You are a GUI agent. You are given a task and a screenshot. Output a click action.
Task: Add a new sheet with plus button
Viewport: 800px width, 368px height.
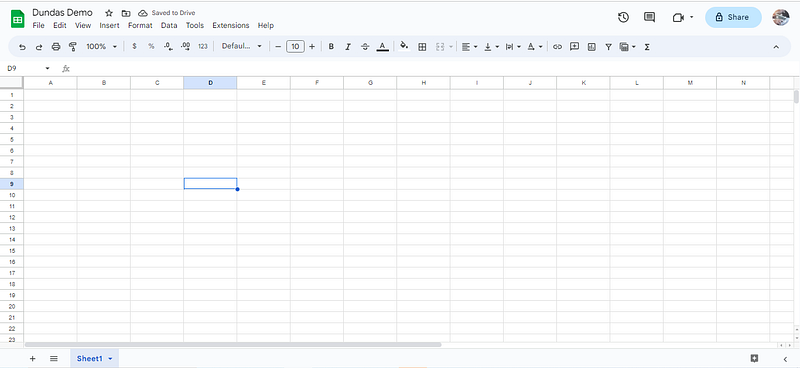point(33,359)
